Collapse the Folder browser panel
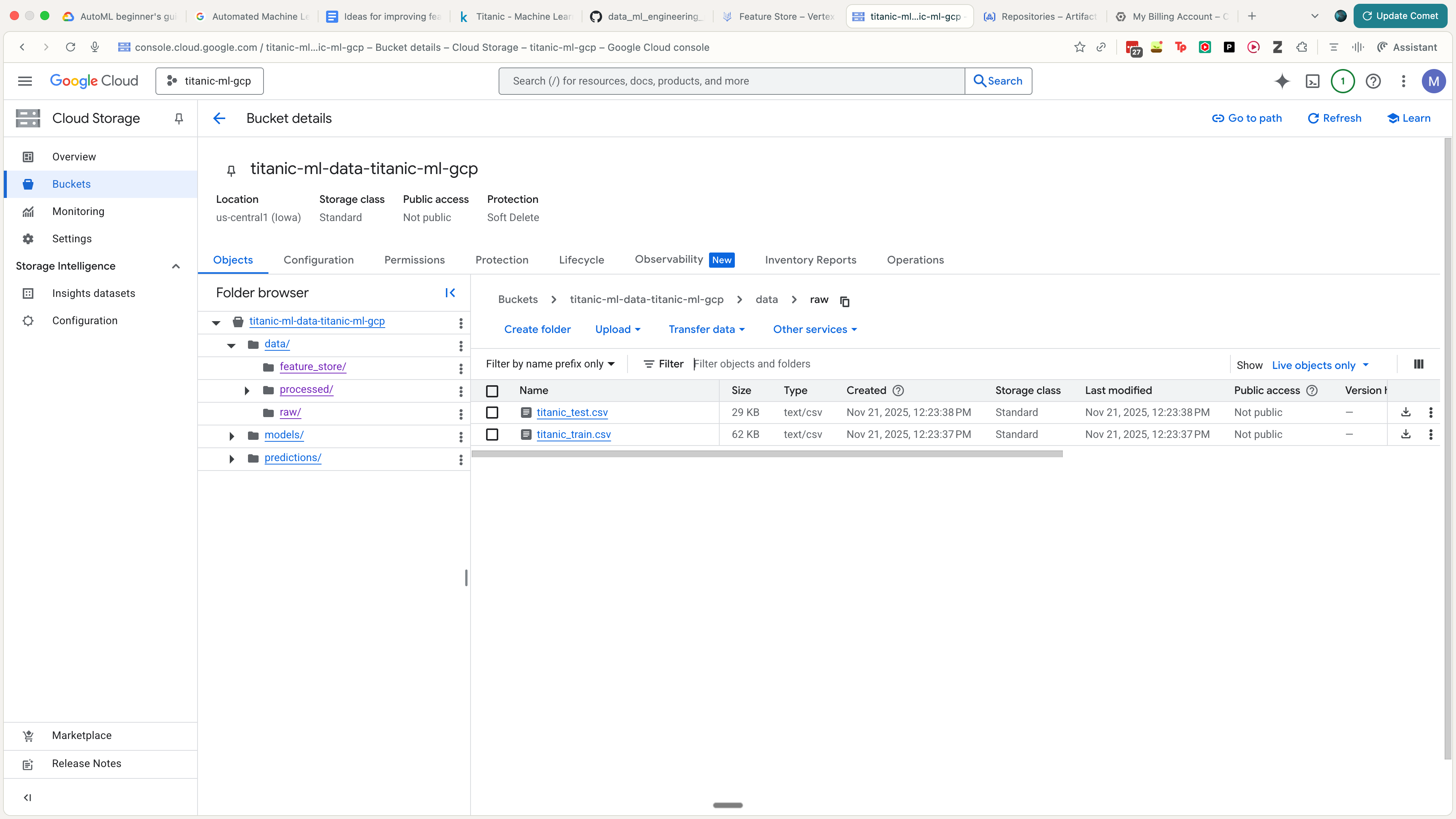This screenshot has width=1456, height=819. click(450, 293)
